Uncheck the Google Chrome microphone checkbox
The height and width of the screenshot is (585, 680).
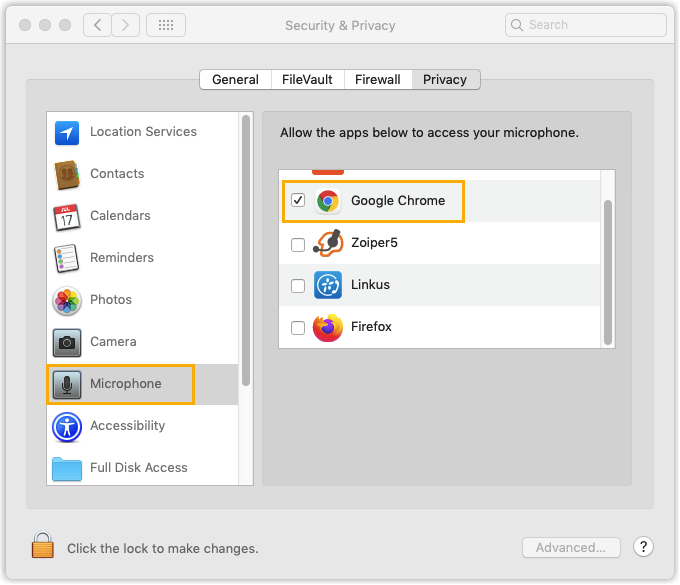(x=298, y=200)
